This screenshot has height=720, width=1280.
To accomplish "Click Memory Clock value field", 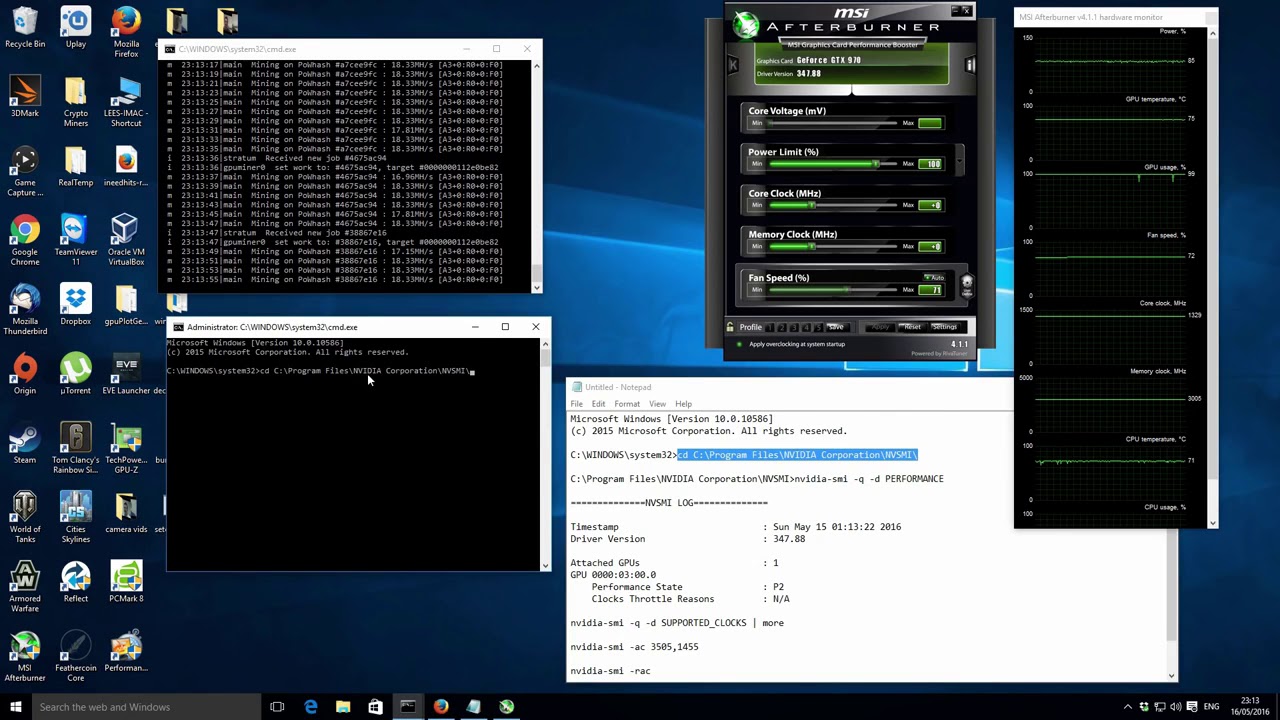I will click(930, 246).
